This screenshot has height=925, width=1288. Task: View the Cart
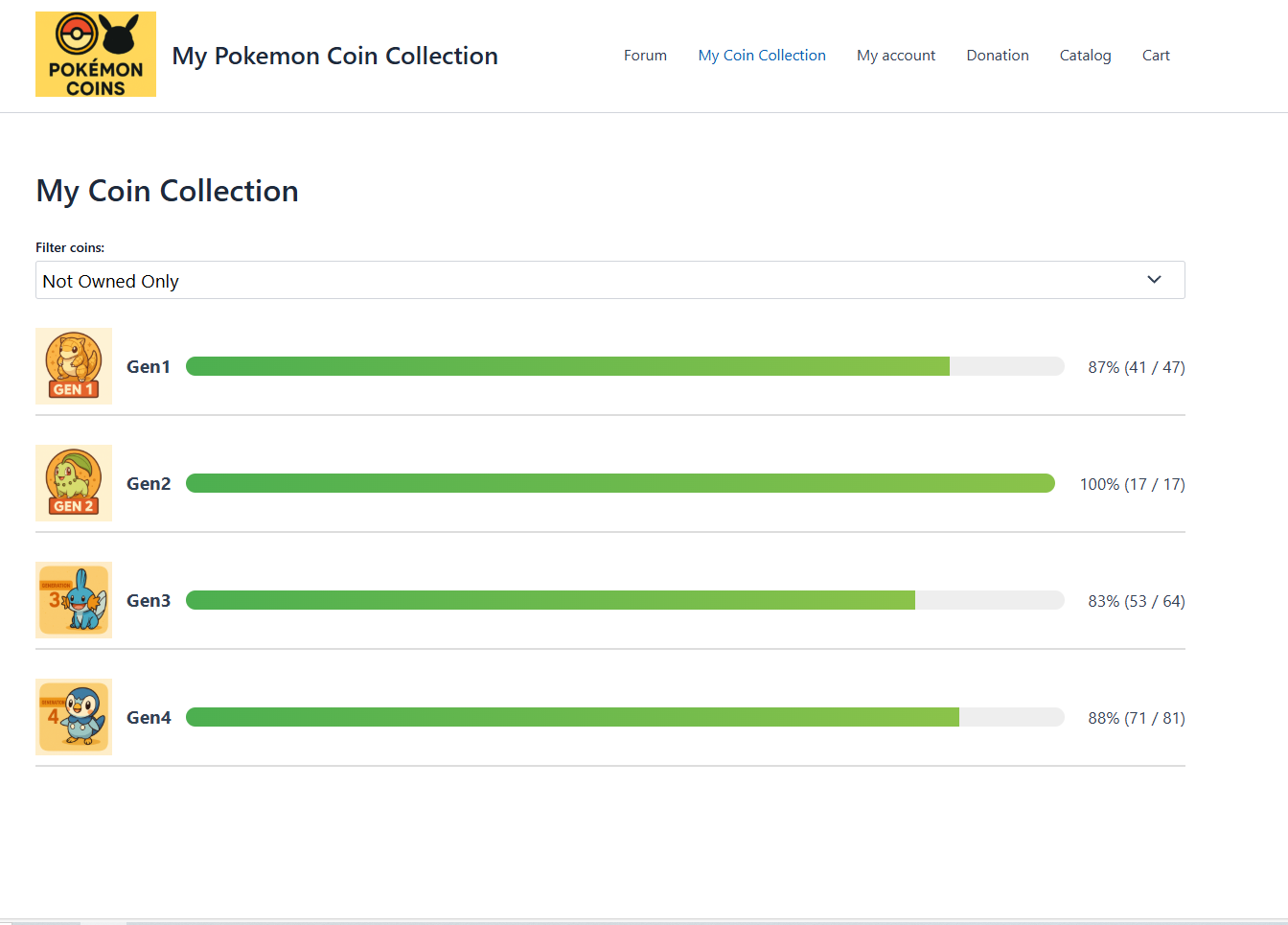pos(1156,56)
